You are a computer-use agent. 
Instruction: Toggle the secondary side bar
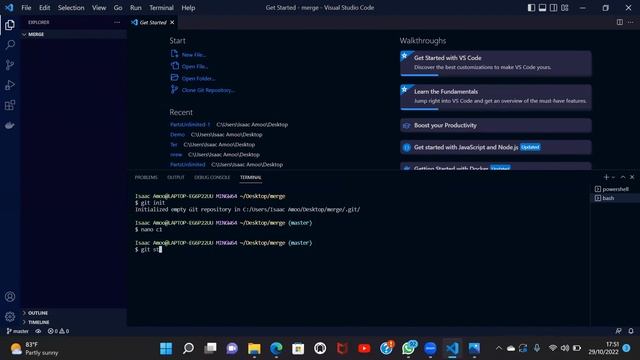(x=553, y=8)
